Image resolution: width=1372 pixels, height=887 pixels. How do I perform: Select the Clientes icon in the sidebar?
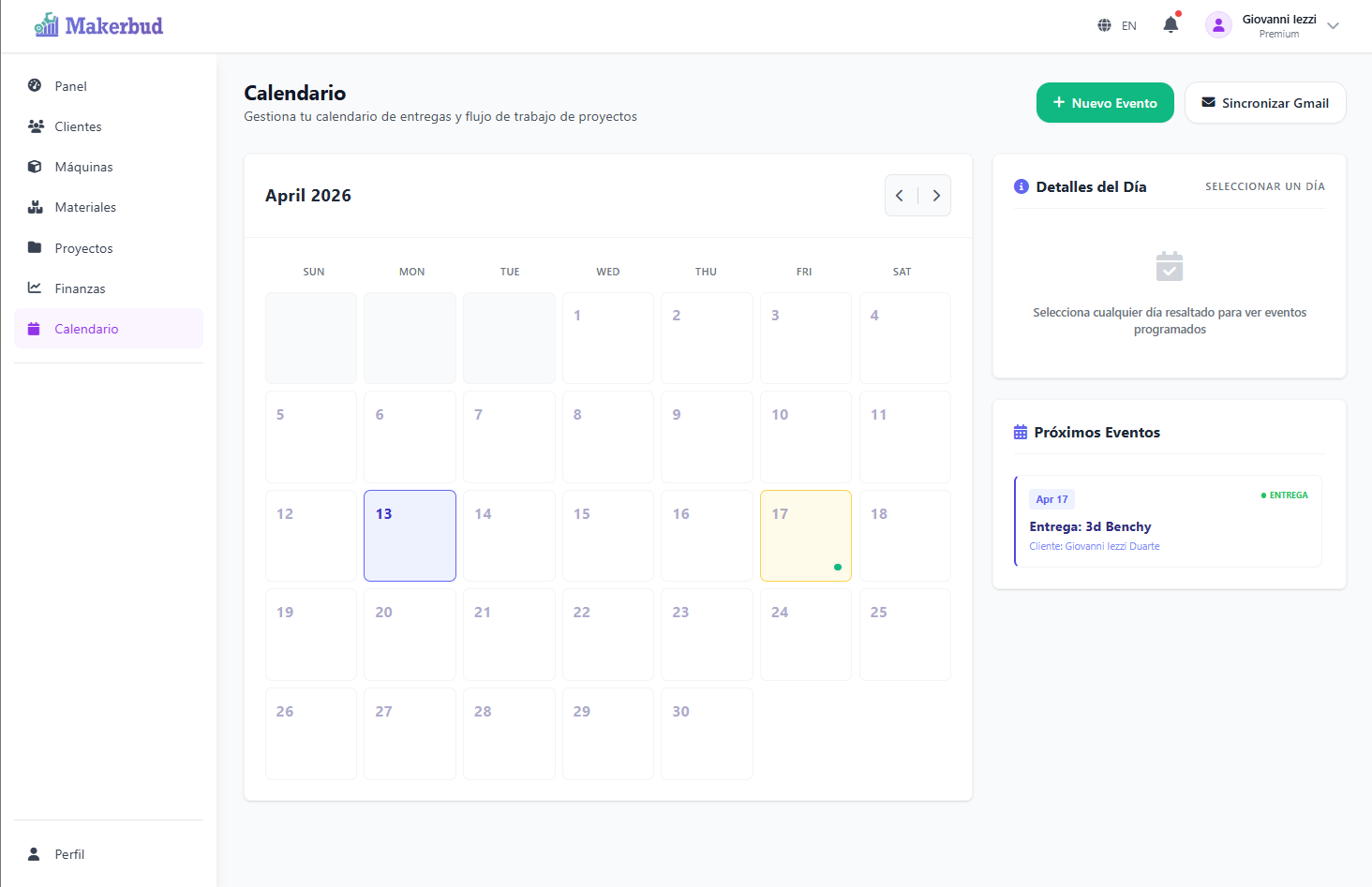point(34,126)
